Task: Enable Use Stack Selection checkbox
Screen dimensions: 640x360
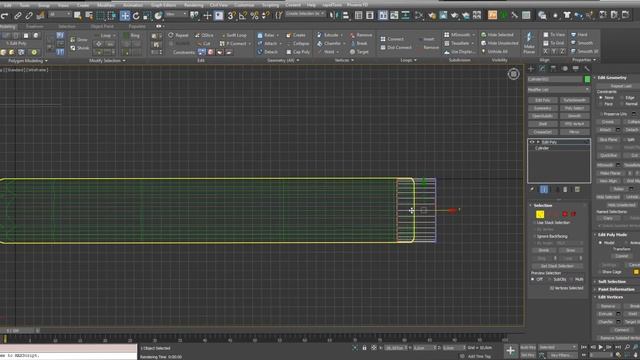Action: 534,223
